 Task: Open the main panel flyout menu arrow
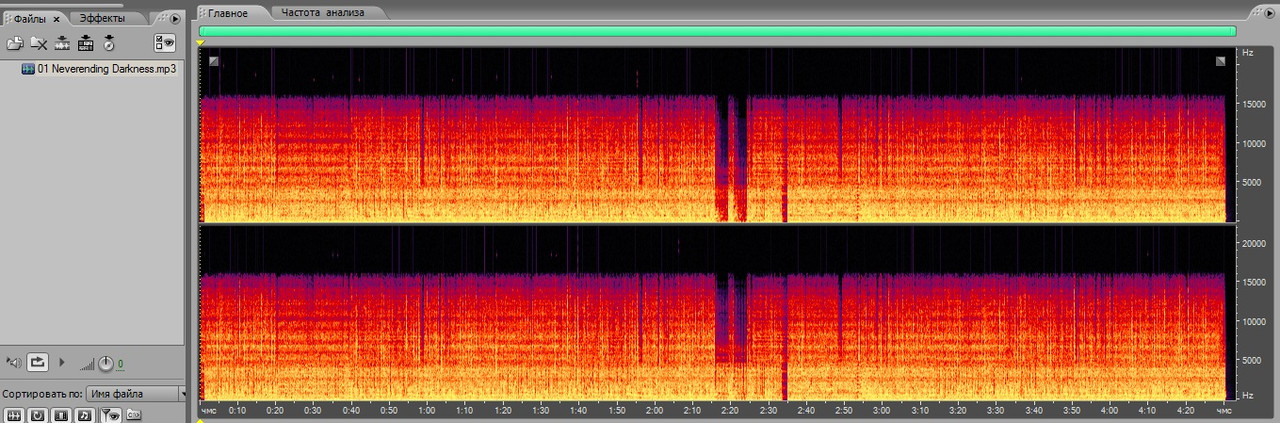1269,12
